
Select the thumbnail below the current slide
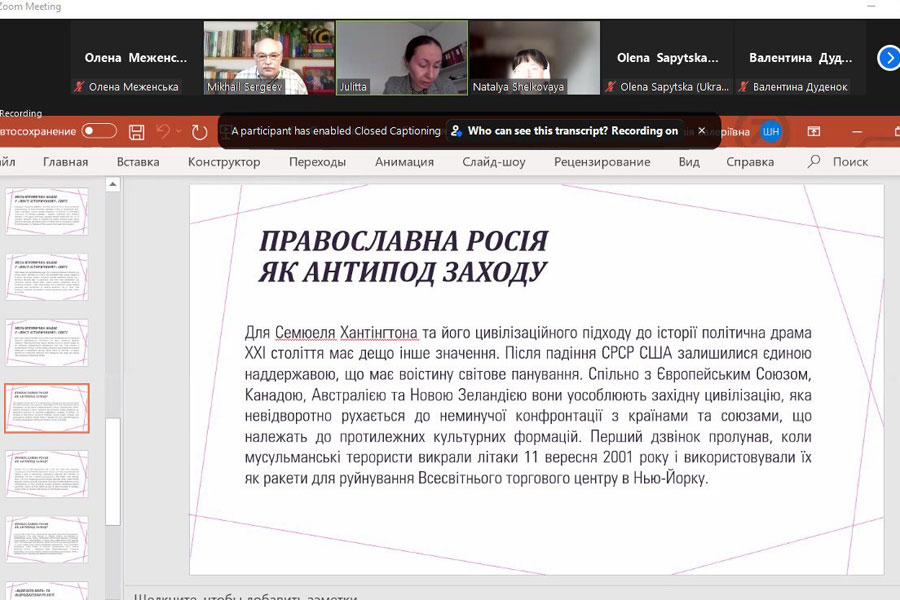tap(47, 474)
